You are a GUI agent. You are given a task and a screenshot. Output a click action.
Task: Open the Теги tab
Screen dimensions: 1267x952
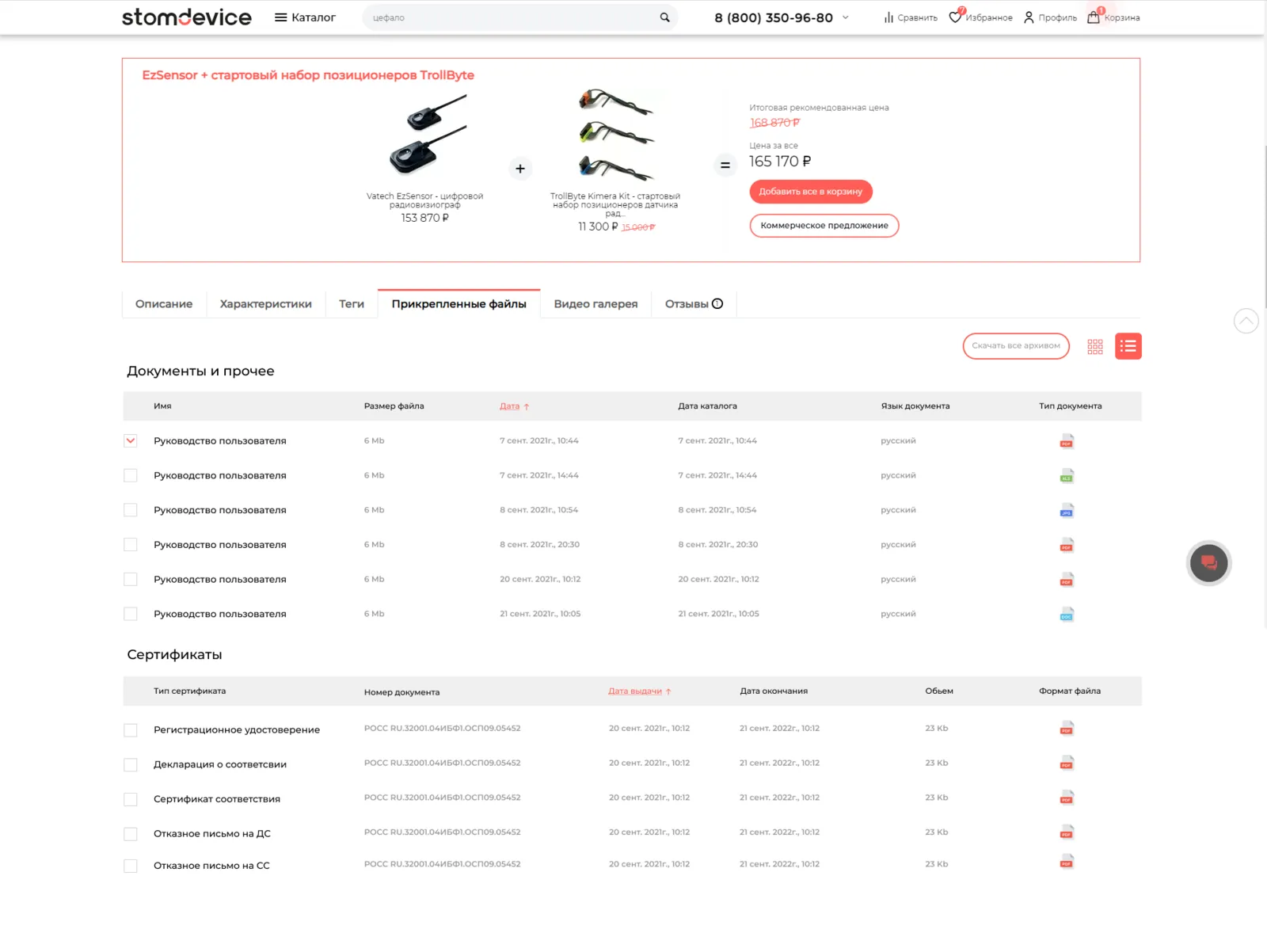coord(352,304)
